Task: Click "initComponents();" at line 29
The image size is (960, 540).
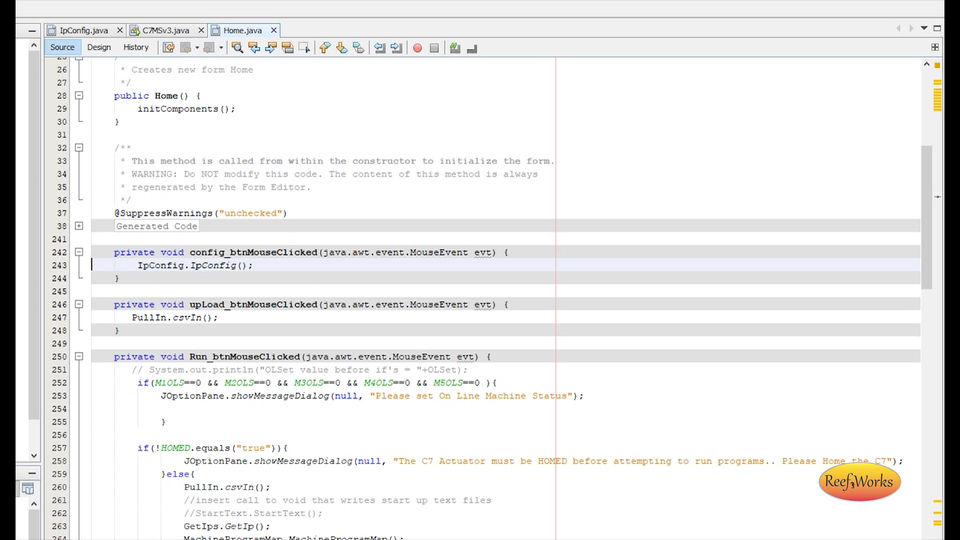Action: click(x=186, y=108)
